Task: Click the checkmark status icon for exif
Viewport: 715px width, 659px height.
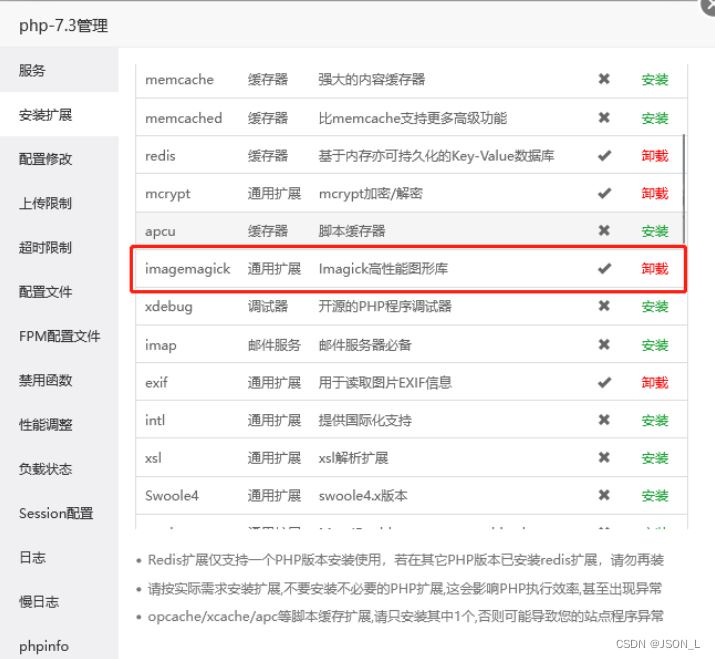Action: click(x=605, y=382)
